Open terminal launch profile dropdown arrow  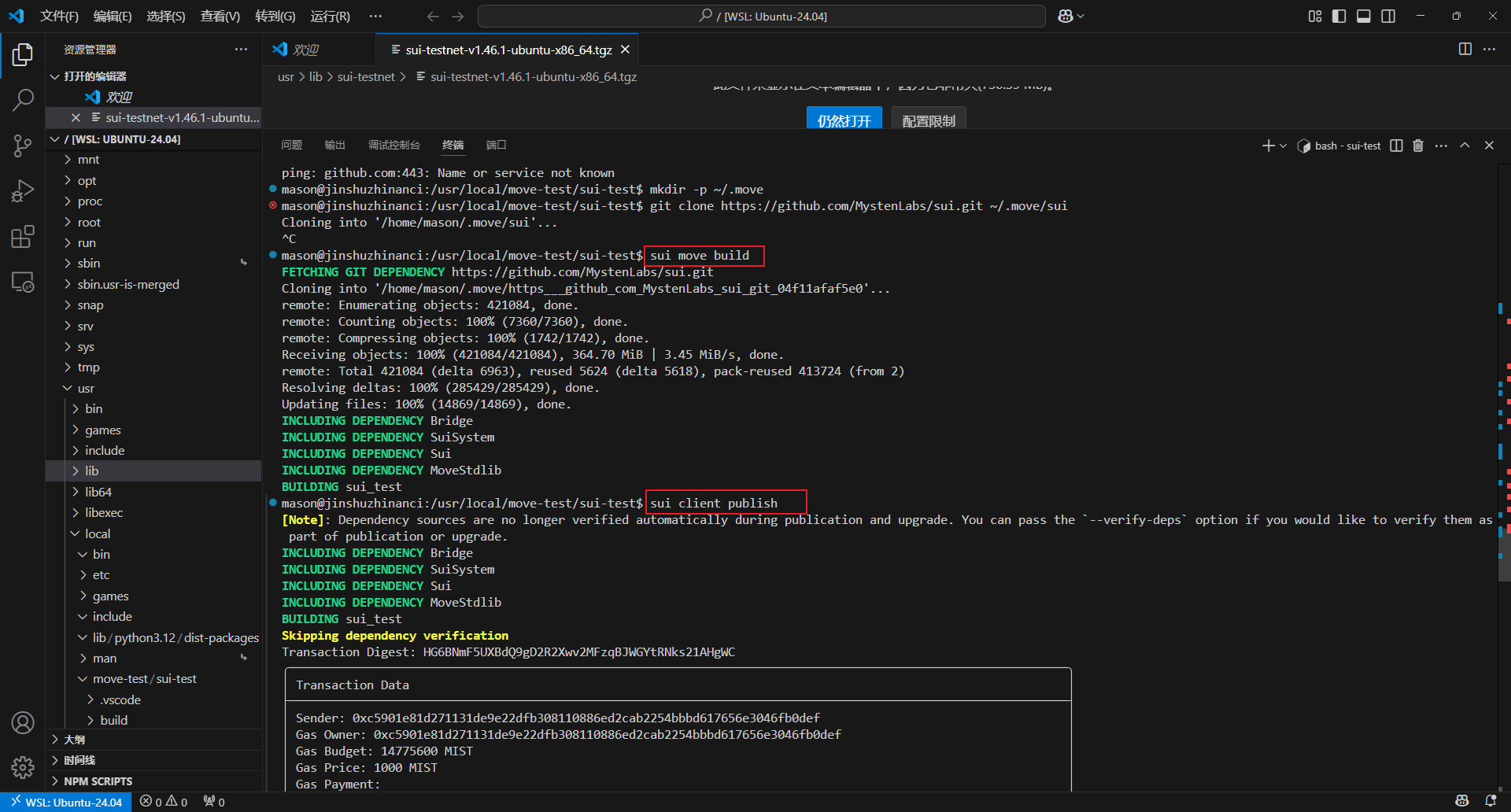pyautogui.click(x=1284, y=146)
